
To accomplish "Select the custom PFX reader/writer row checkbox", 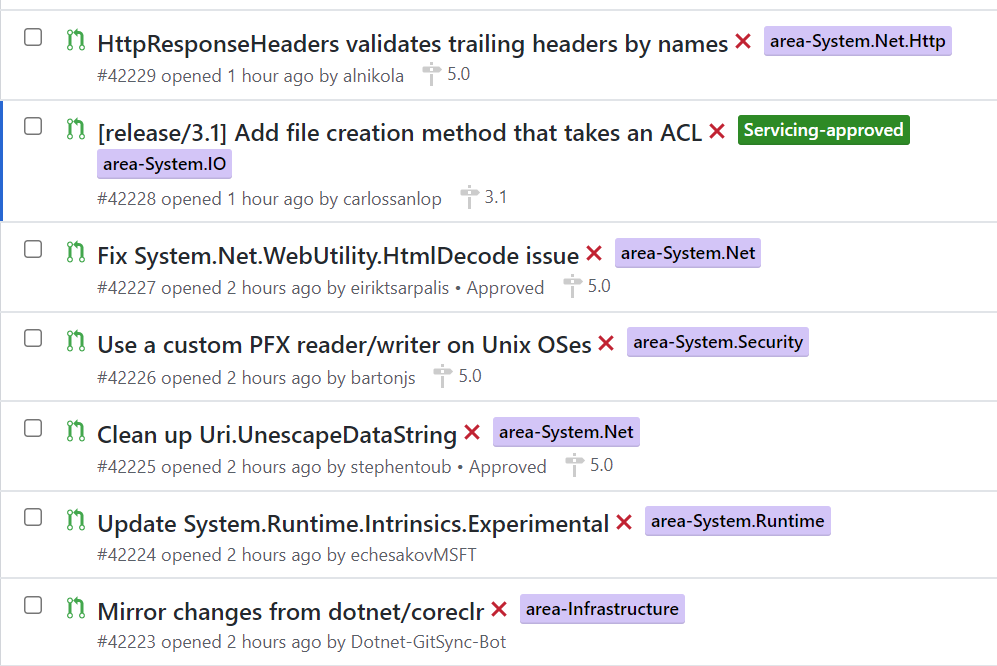I will click(33, 338).
